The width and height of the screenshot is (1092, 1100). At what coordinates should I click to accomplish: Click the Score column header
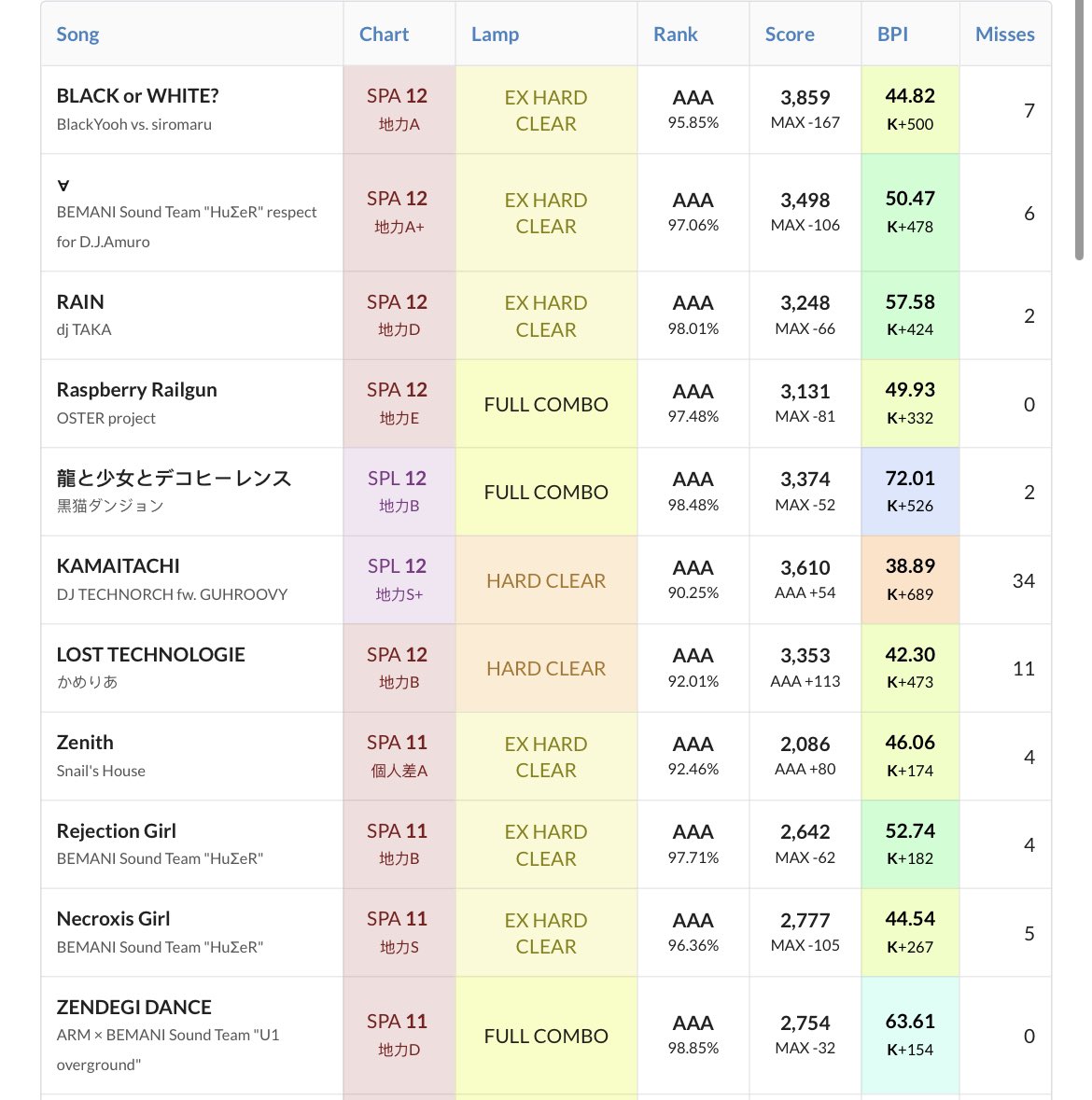point(790,35)
